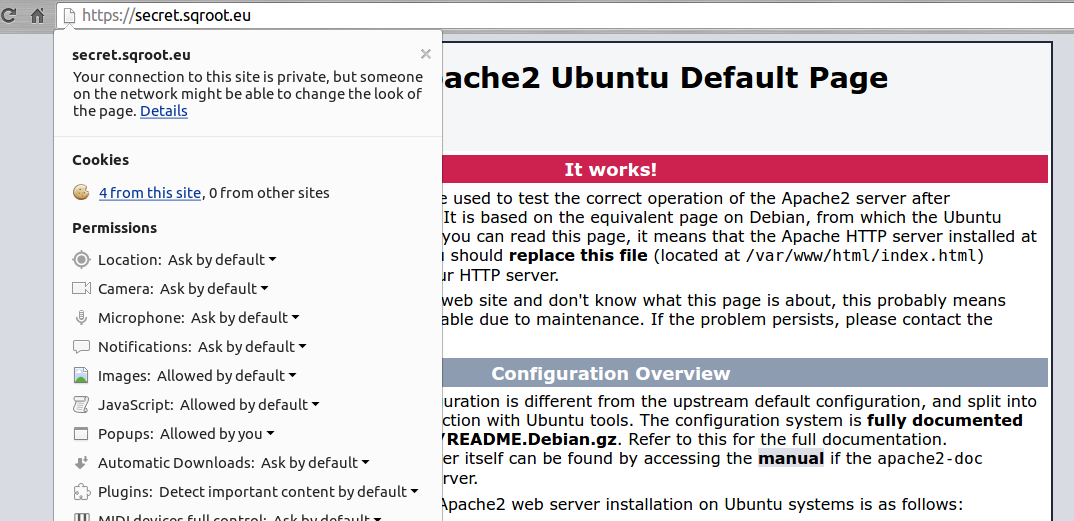Click the secret.sqroot.eu popup title

pyautogui.click(x=132, y=55)
